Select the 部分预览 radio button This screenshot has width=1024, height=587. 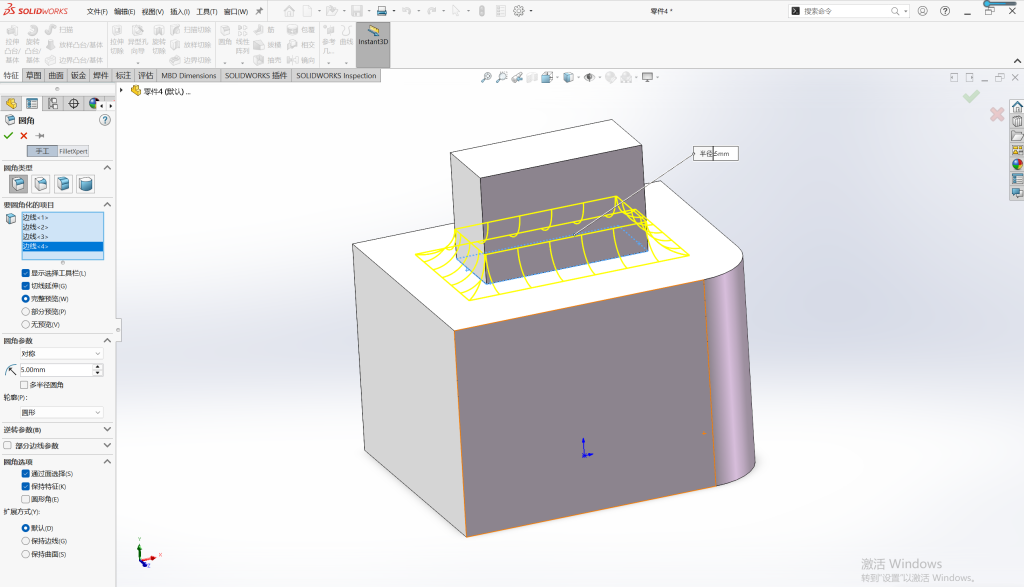[x=25, y=311]
